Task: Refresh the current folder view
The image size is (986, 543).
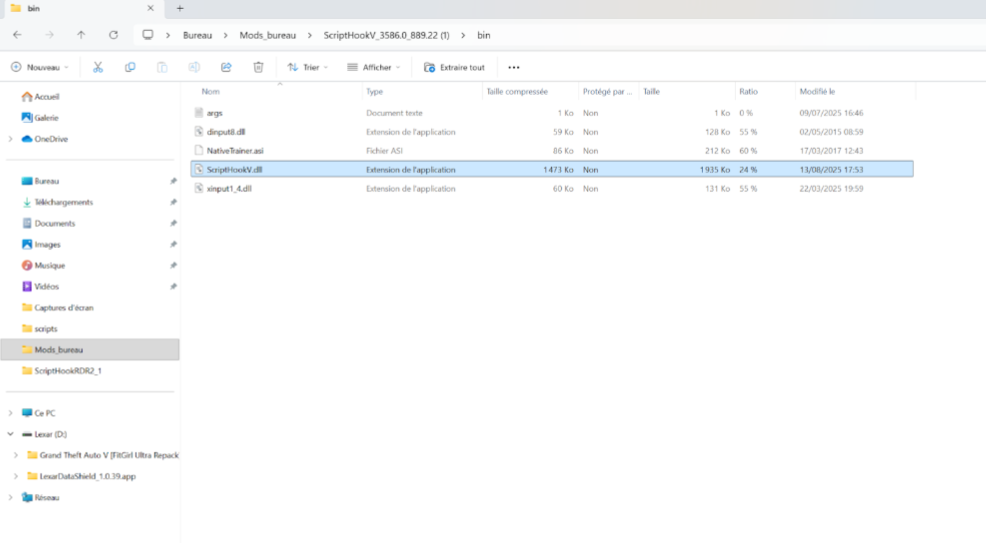Action: pyautogui.click(x=113, y=35)
